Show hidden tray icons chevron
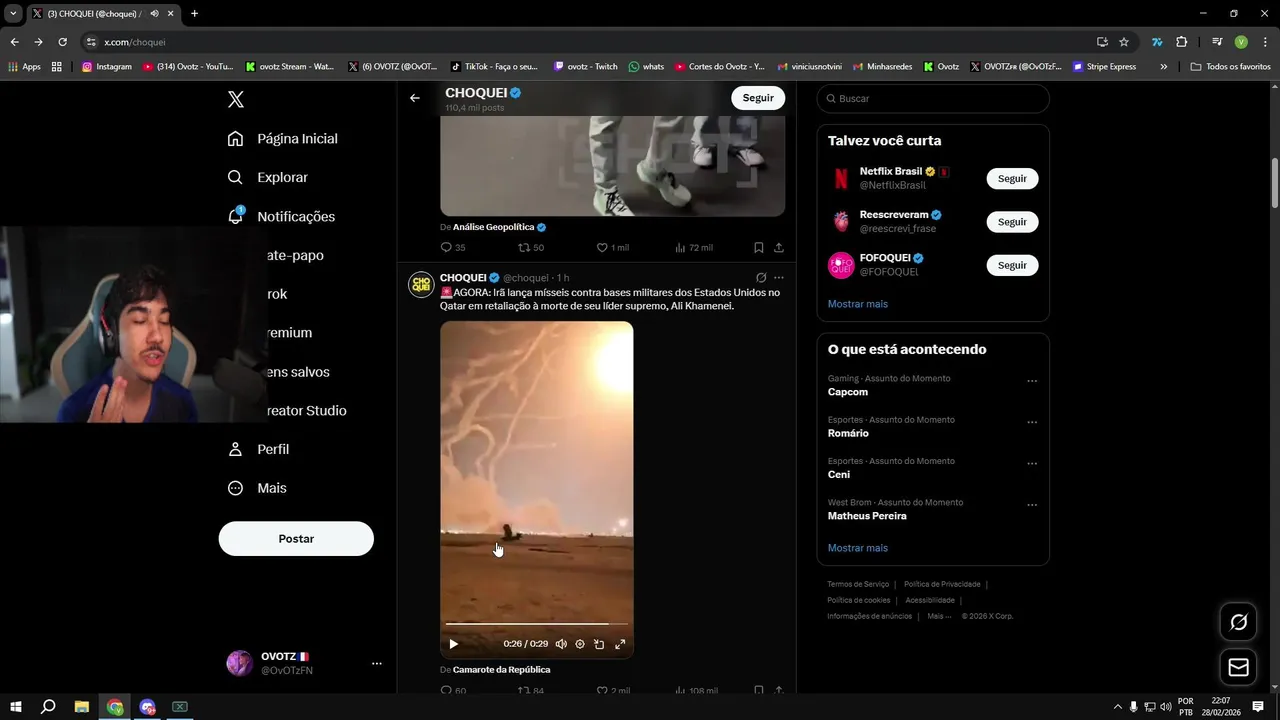This screenshot has width=1280, height=720. (x=1118, y=706)
